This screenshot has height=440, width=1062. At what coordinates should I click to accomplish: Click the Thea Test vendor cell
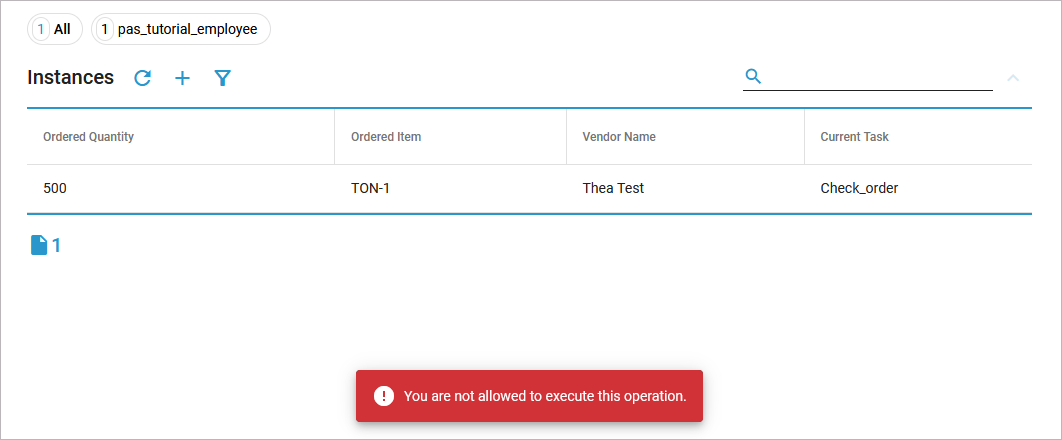pyautogui.click(x=613, y=188)
